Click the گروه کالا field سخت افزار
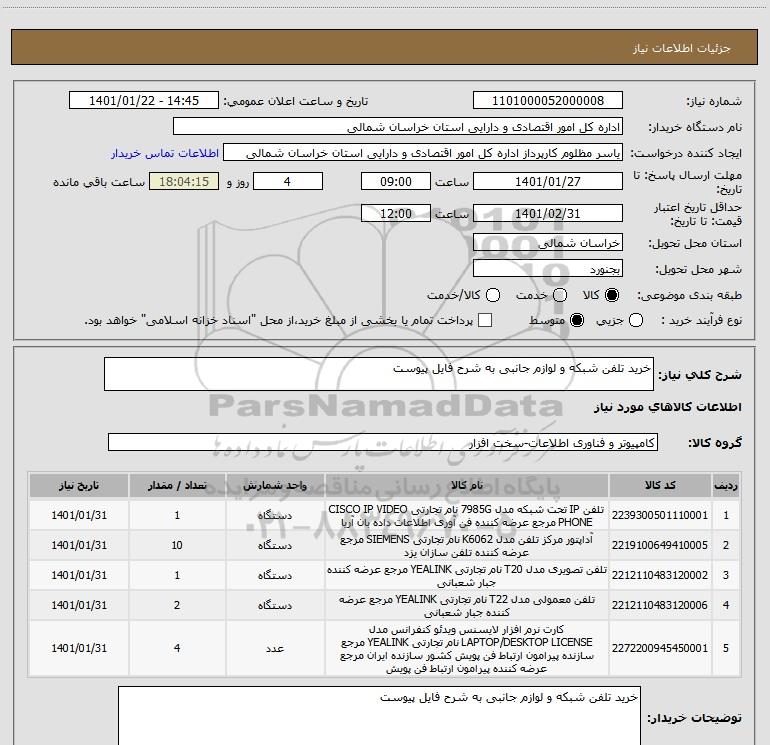770x745 pixels. (383, 442)
